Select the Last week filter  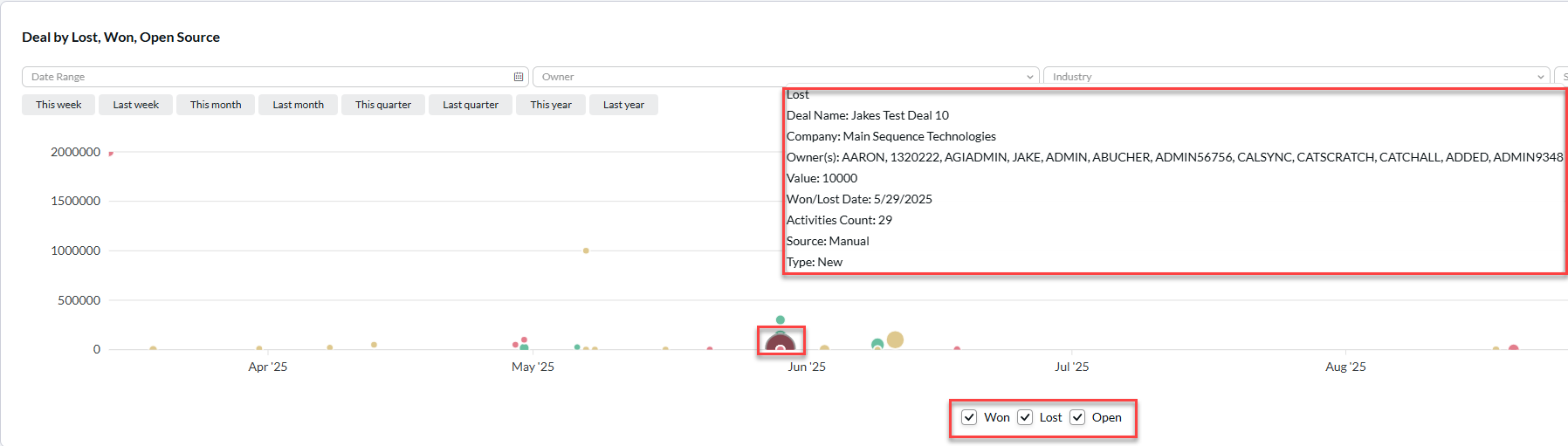(135, 105)
